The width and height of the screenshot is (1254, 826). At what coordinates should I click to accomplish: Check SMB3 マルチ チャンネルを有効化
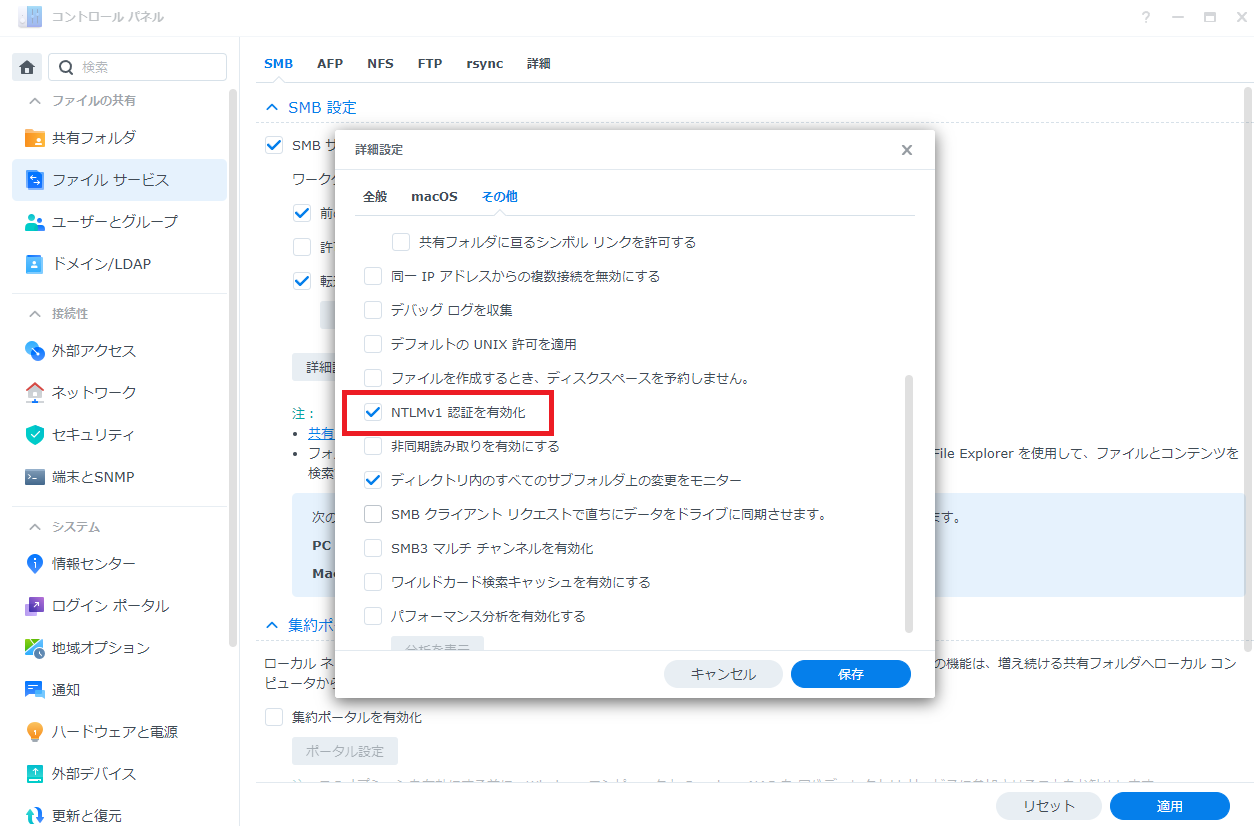(373, 548)
